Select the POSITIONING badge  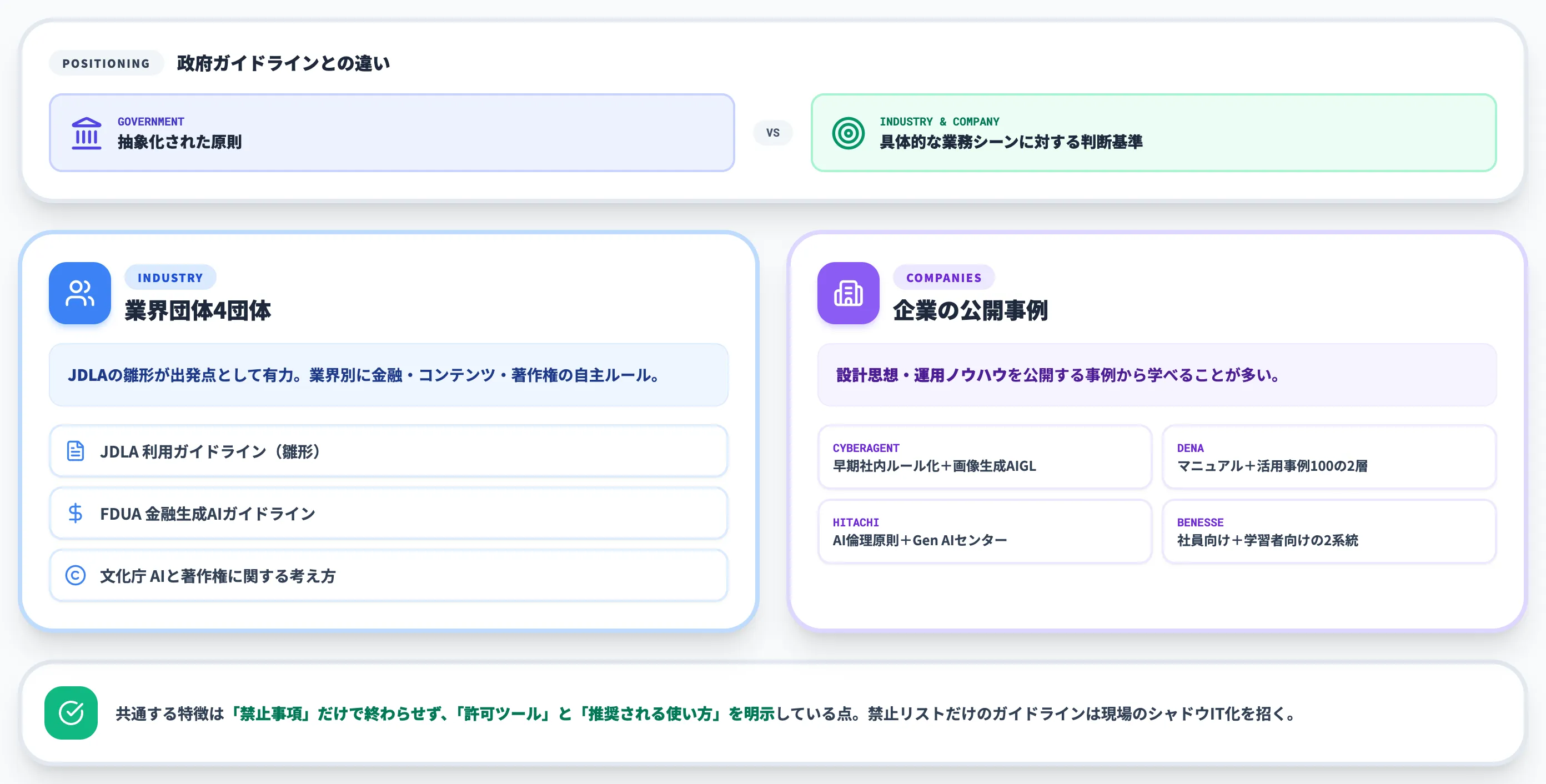pyautogui.click(x=106, y=63)
